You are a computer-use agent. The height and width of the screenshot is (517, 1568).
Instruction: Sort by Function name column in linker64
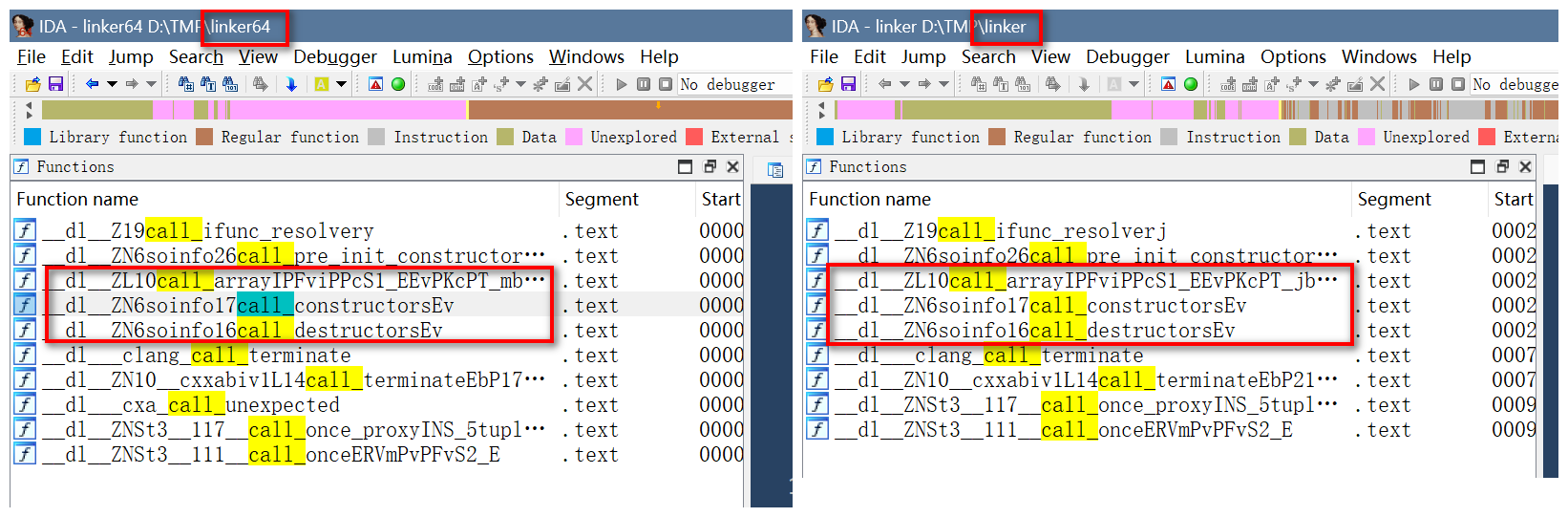click(77, 200)
